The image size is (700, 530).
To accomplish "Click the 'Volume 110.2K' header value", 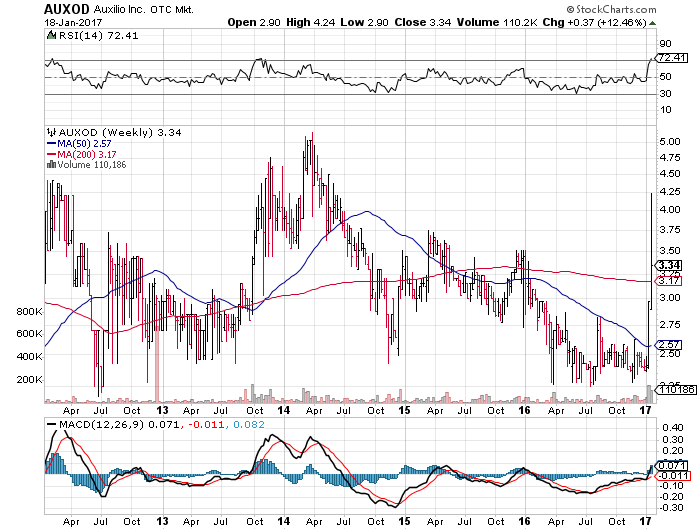I will tap(497, 22).
